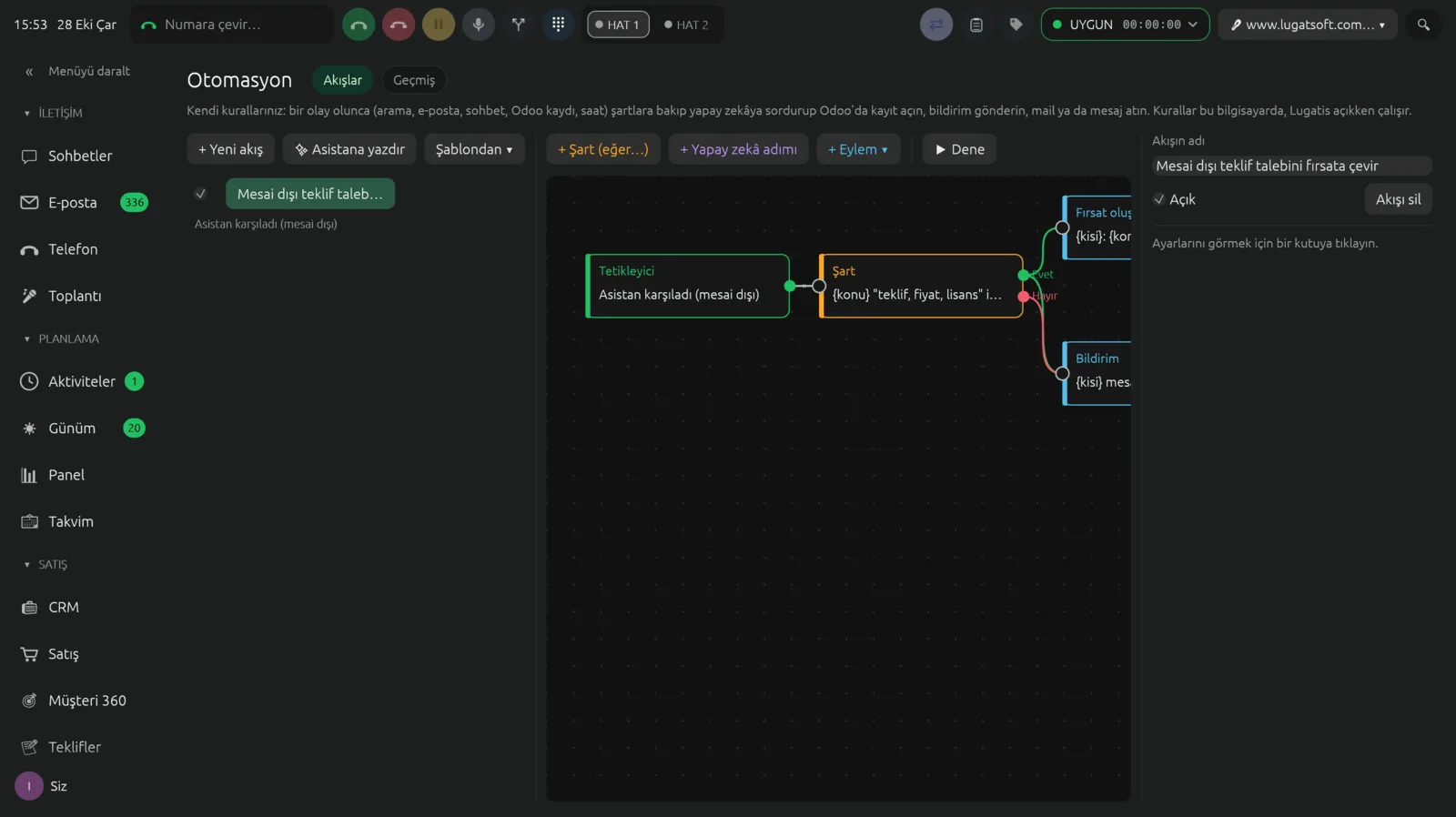
Task: Click the red hang up icon
Action: (x=399, y=25)
